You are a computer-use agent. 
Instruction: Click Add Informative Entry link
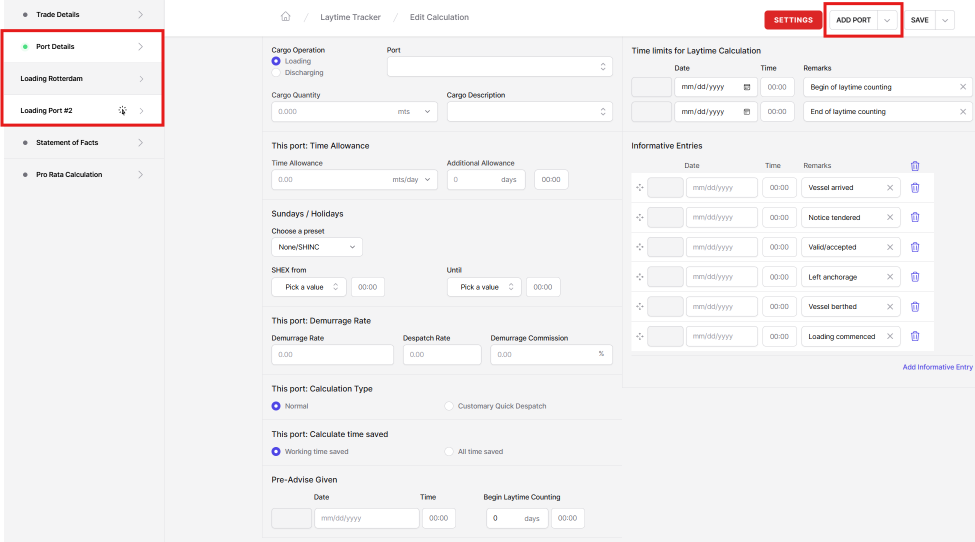coord(937,368)
